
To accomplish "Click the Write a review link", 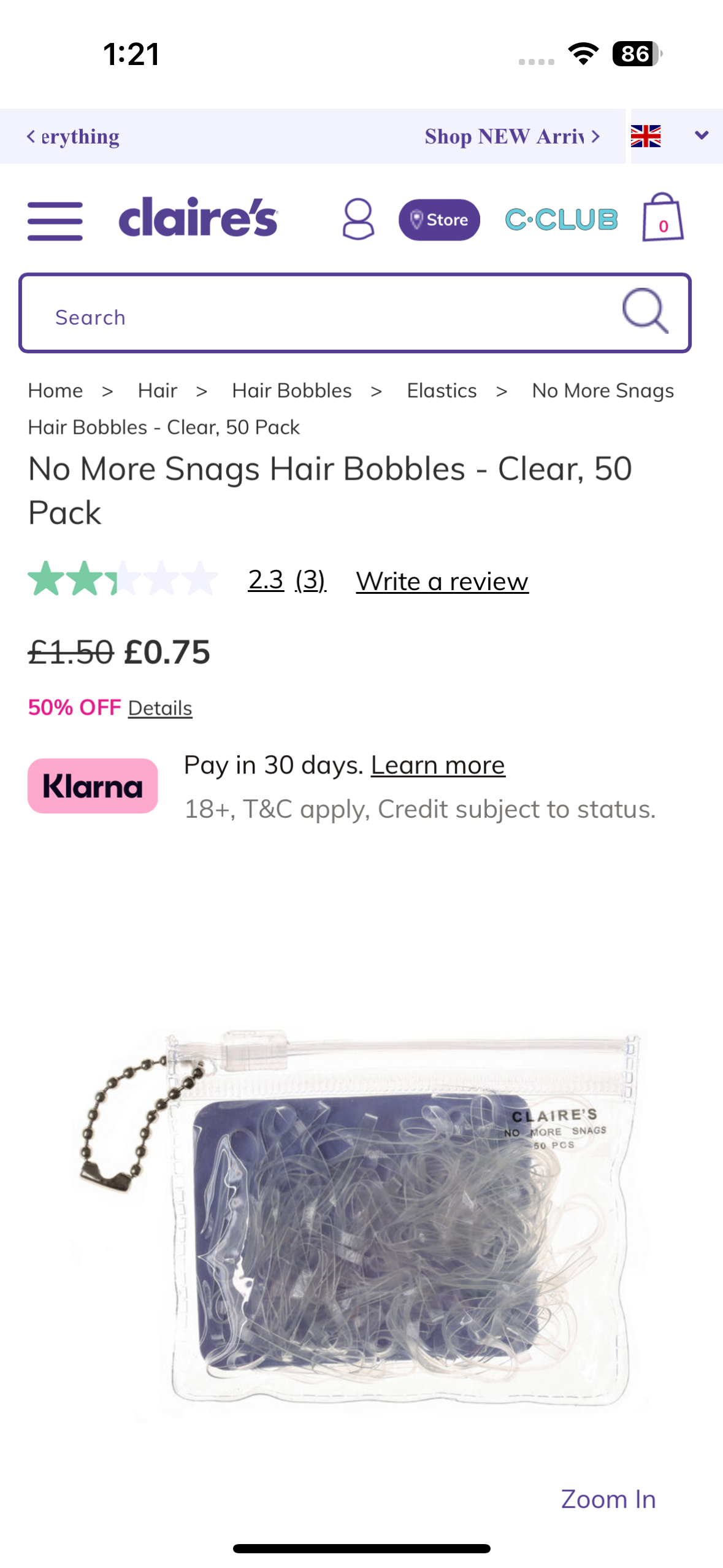I will pyautogui.click(x=442, y=580).
